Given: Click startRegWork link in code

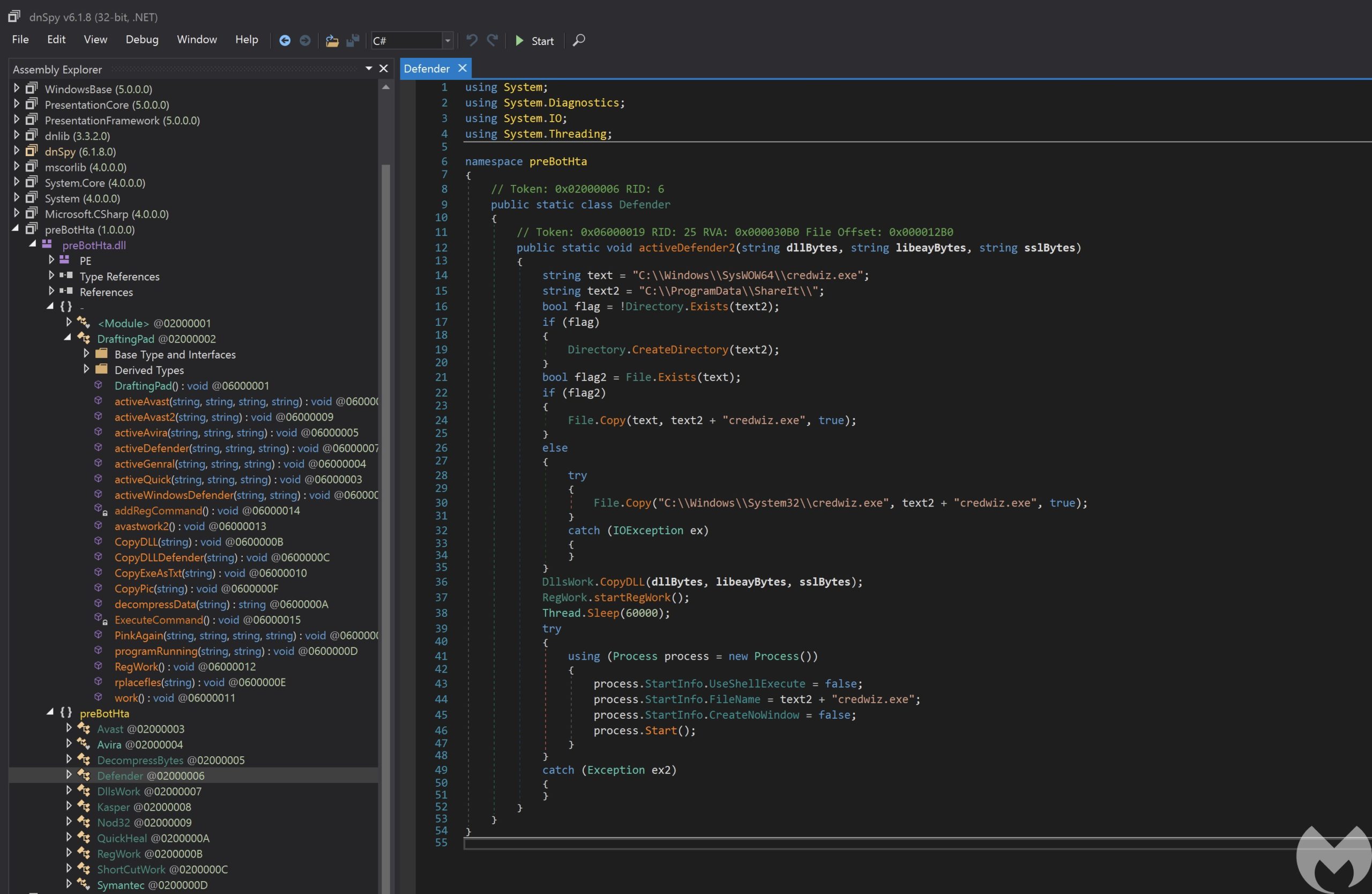Looking at the screenshot, I should (x=632, y=597).
